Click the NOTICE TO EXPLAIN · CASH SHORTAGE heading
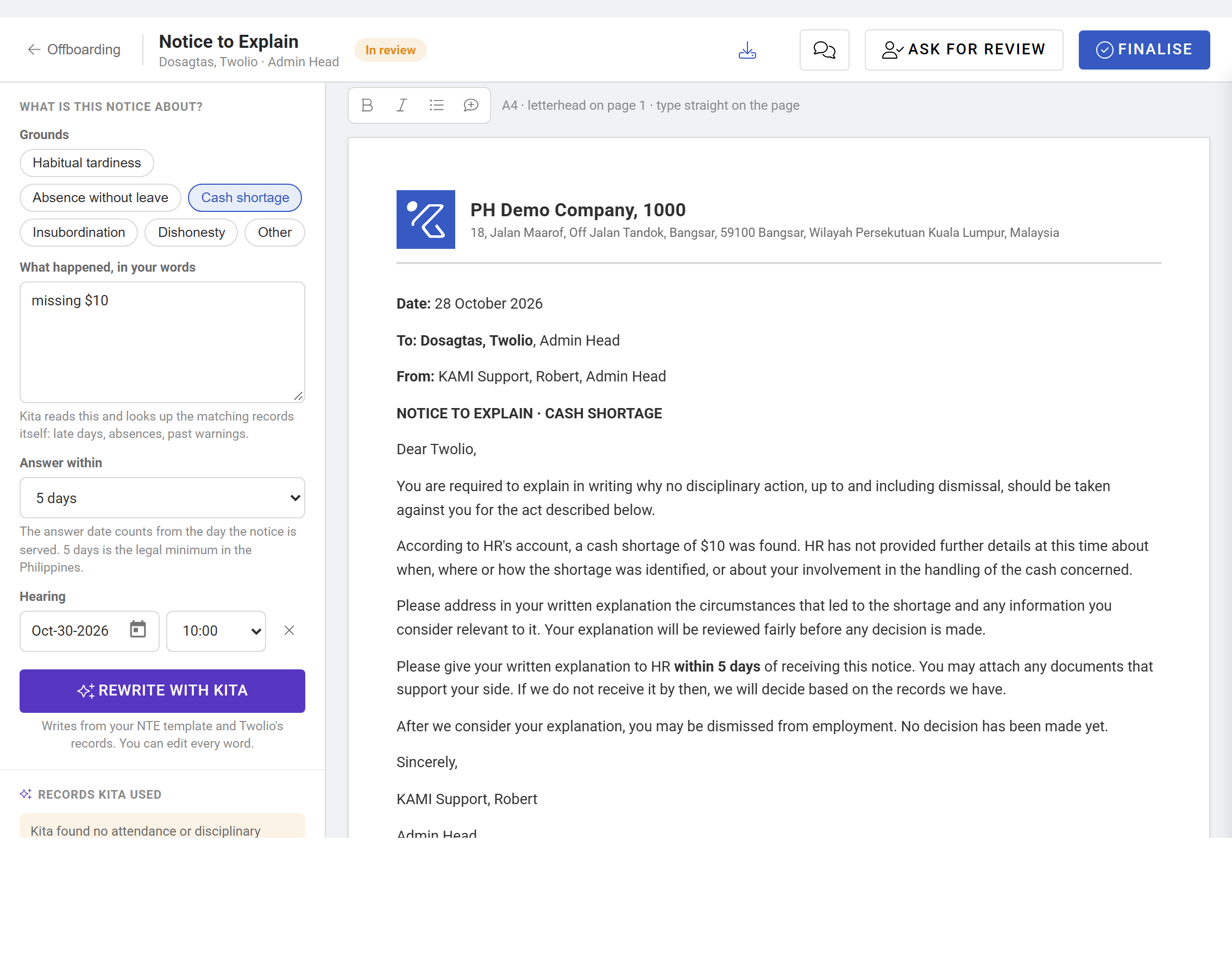The height and width of the screenshot is (978, 1232). tap(529, 413)
